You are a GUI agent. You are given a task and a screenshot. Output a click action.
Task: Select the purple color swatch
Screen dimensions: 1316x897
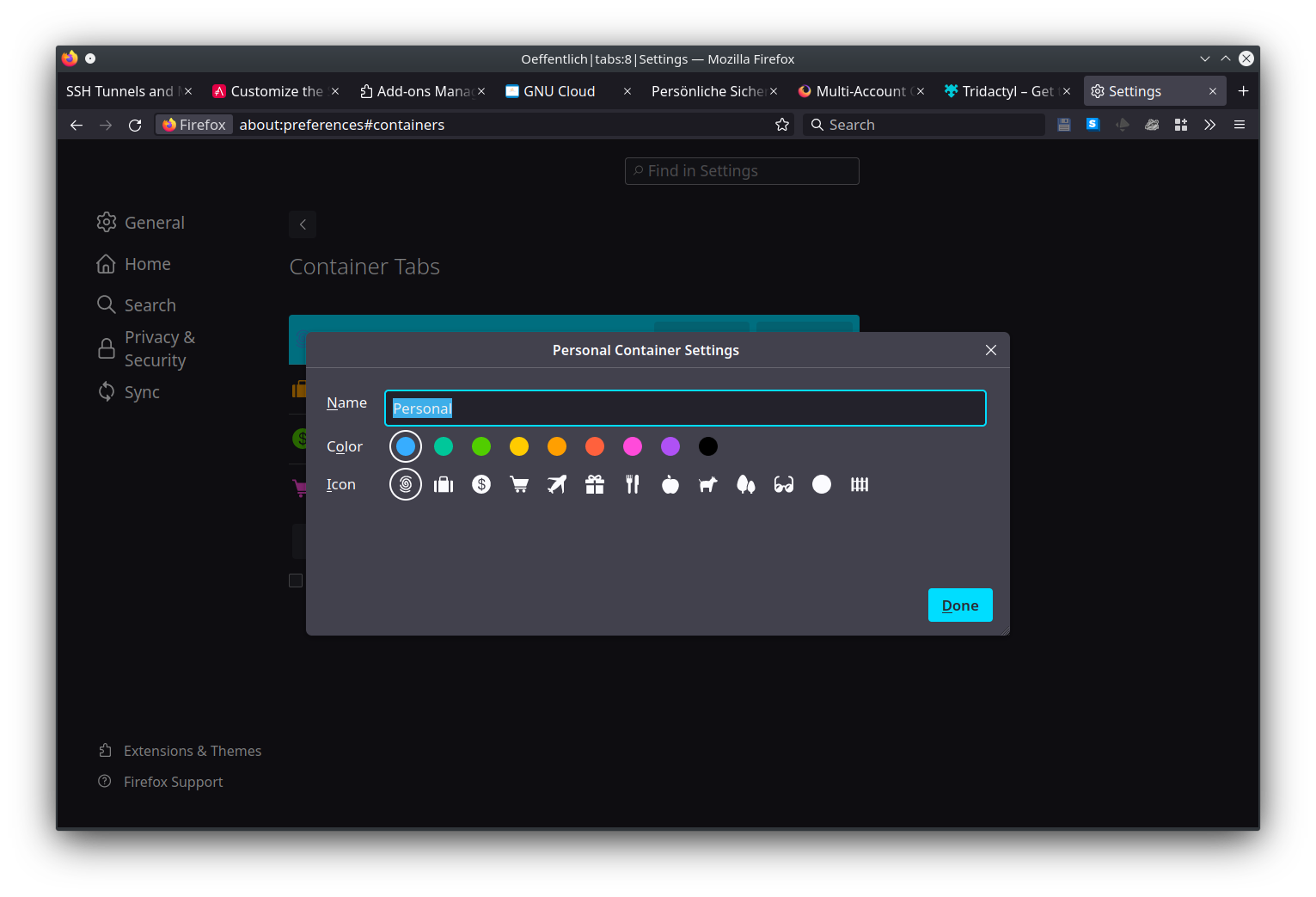670,446
